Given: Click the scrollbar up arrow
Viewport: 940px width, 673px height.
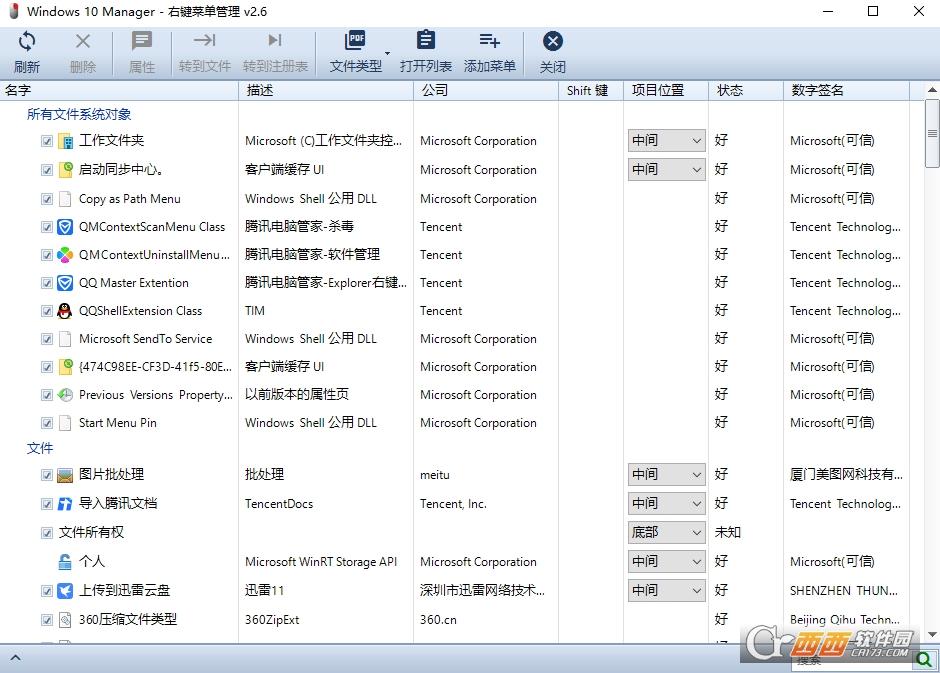Looking at the screenshot, I should coord(932,89).
